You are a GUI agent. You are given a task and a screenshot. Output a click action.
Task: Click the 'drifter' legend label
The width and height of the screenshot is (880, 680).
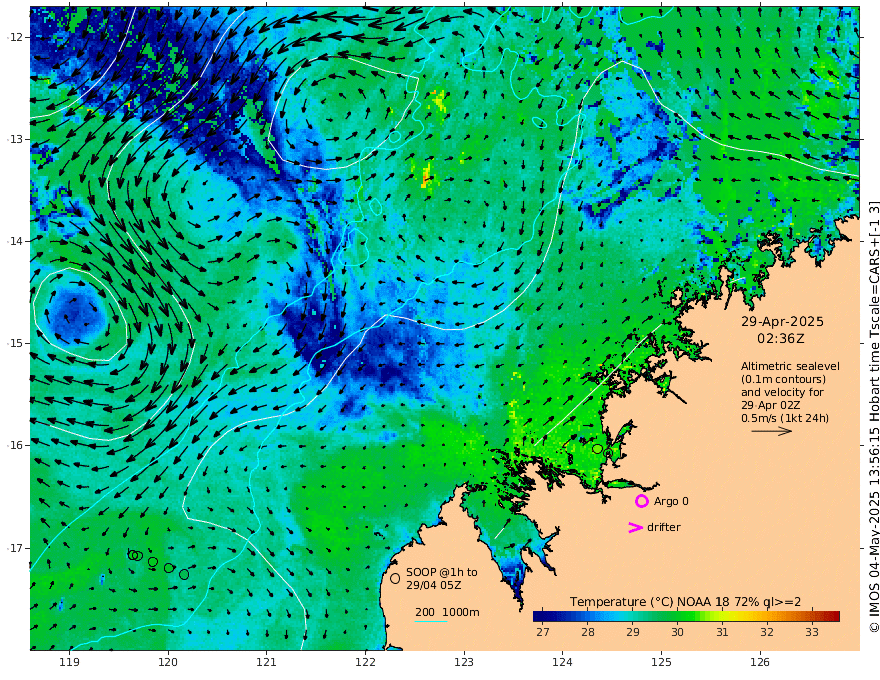point(664,527)
